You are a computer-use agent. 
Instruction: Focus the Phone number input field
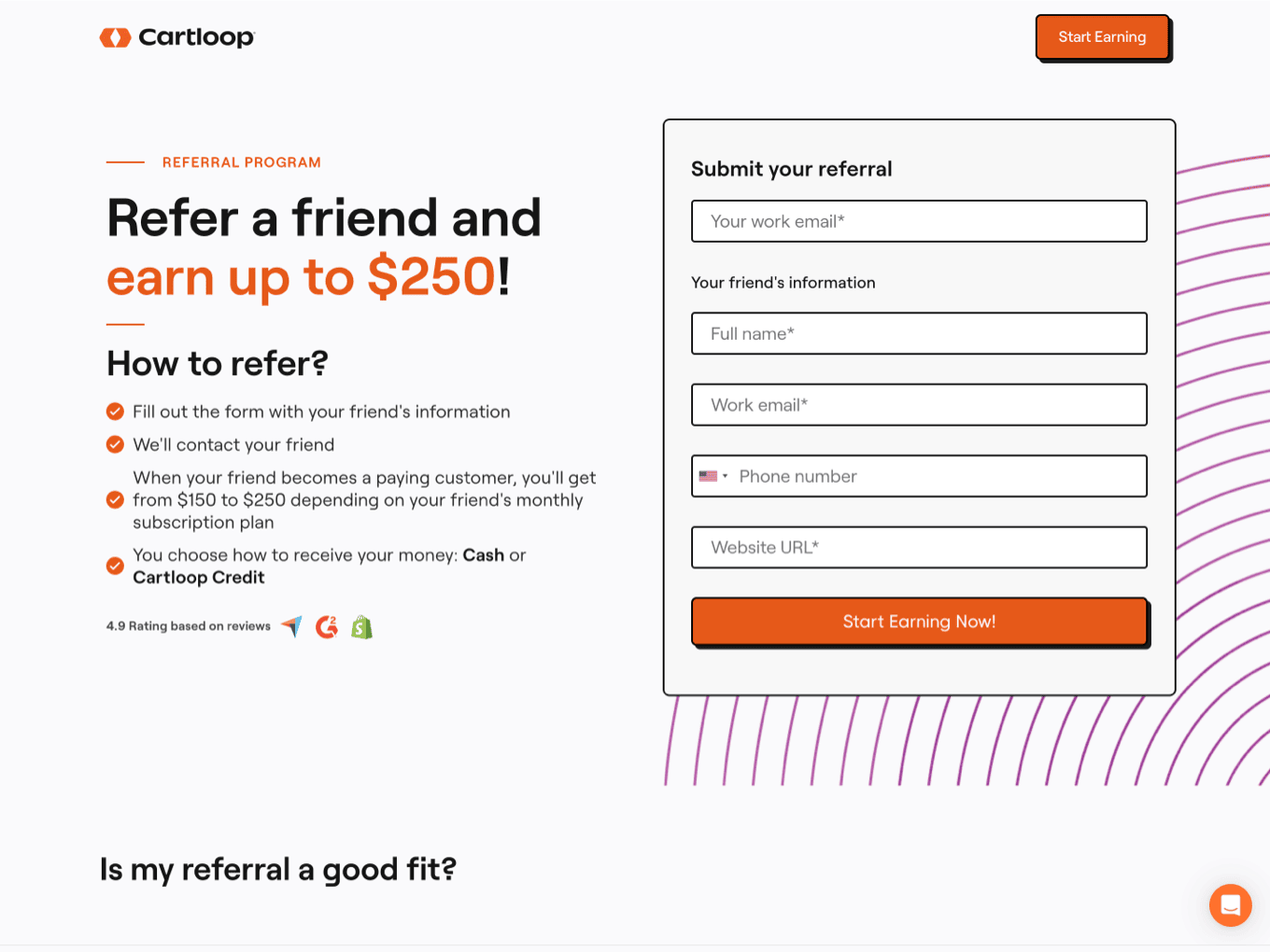tap(934, 476)
